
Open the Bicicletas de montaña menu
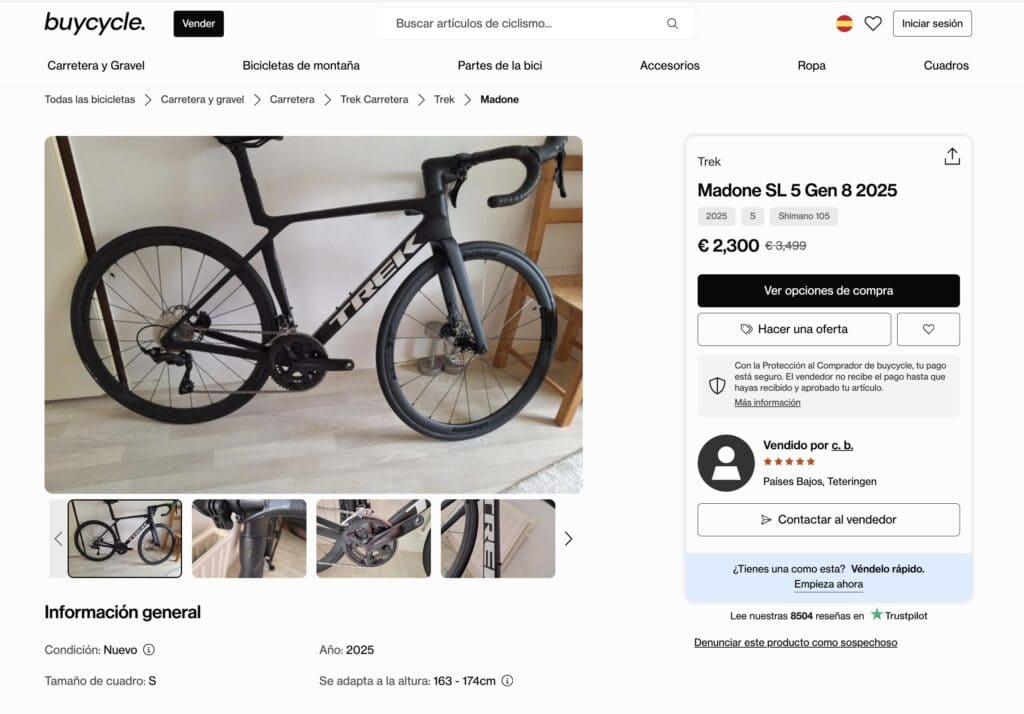pos(301,66)
